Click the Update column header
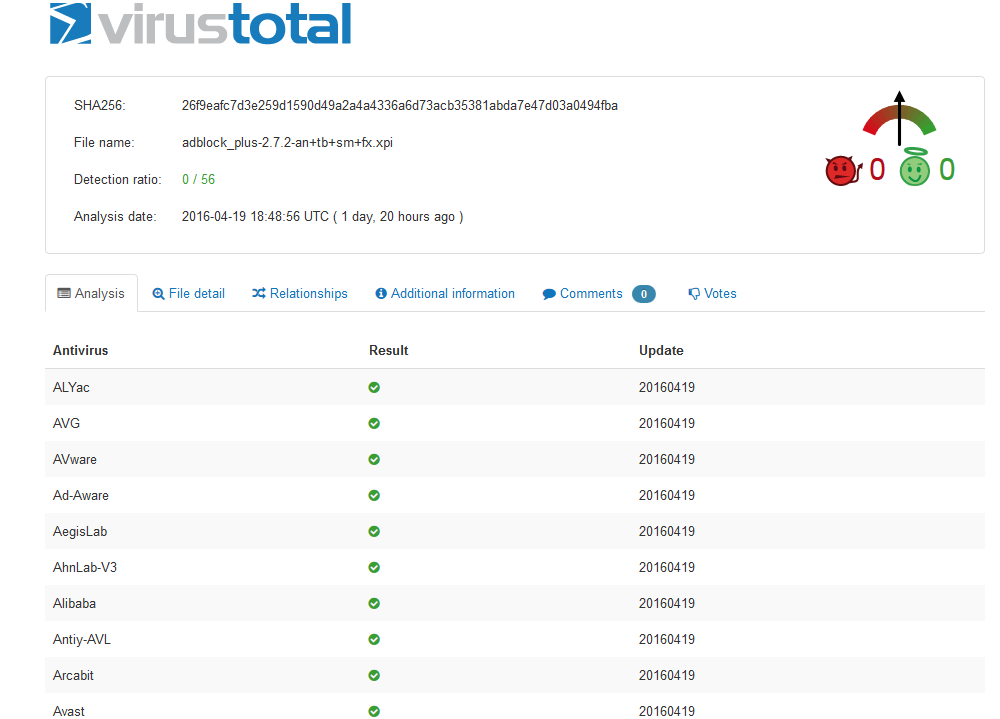 (661, 350)
